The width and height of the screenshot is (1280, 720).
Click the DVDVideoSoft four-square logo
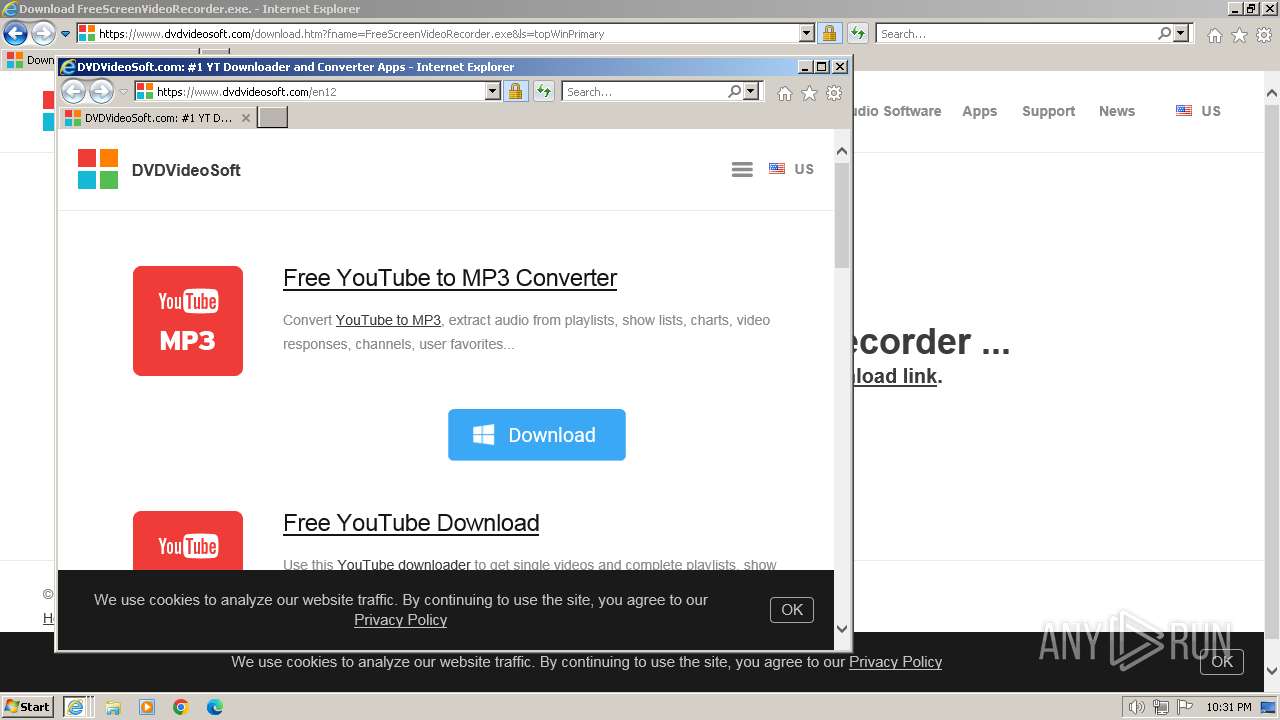pos(98,169)
